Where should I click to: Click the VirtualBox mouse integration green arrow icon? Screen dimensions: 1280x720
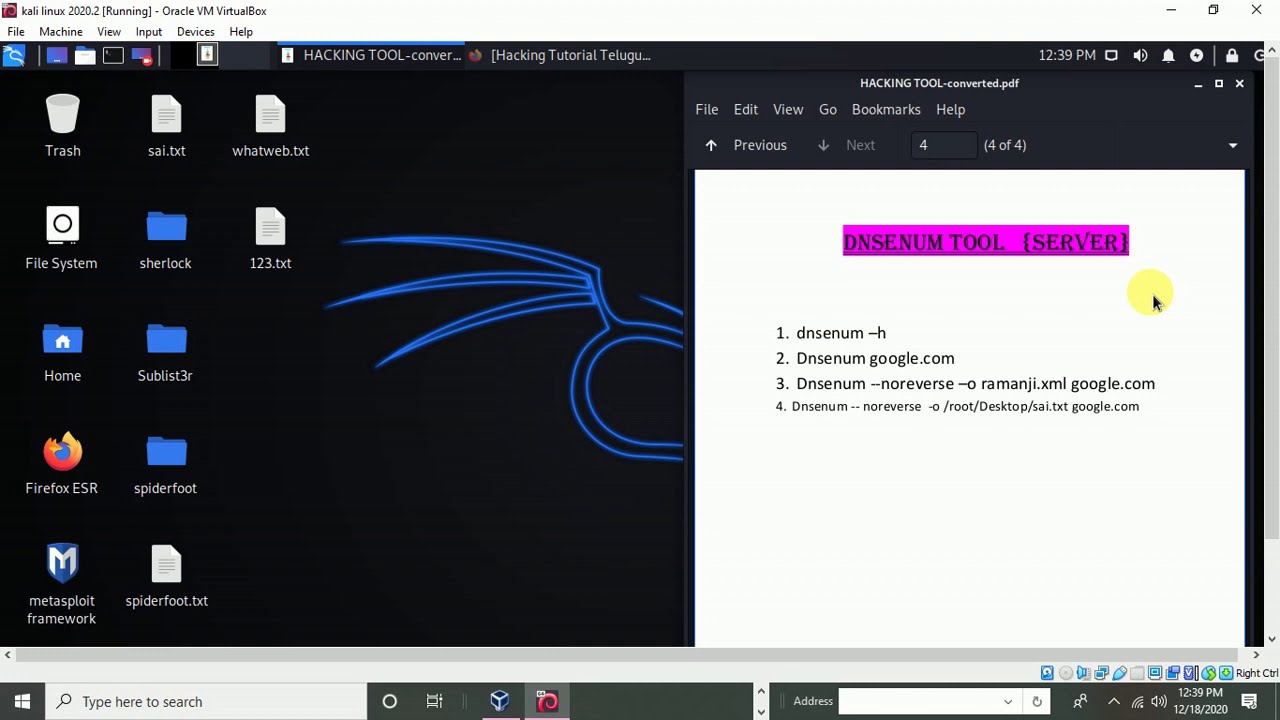pos(1209,673)
